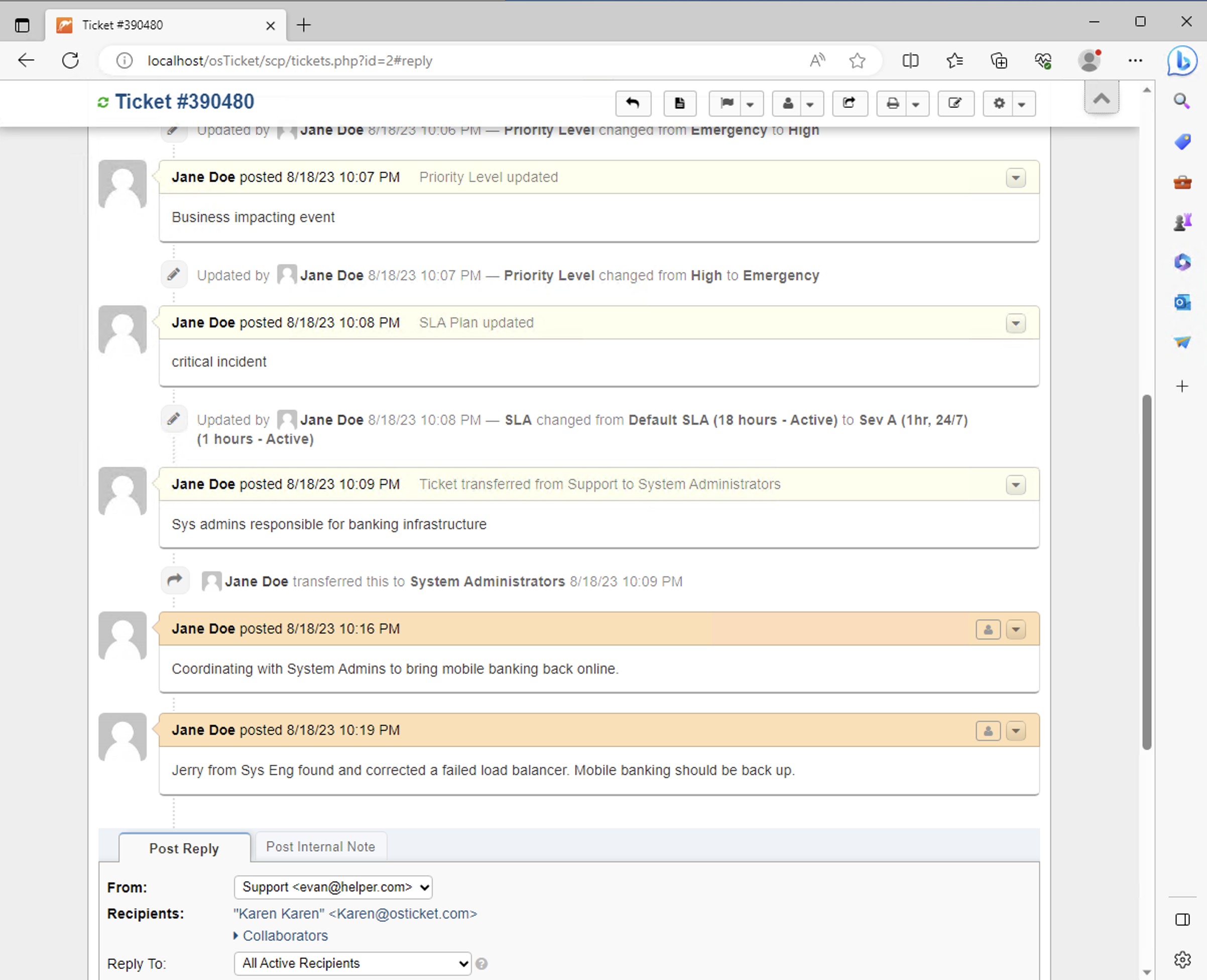Switch to the Post Internal Note tab
The image size is (1207, 980).
pyautogui.click(x=320, y=846)
